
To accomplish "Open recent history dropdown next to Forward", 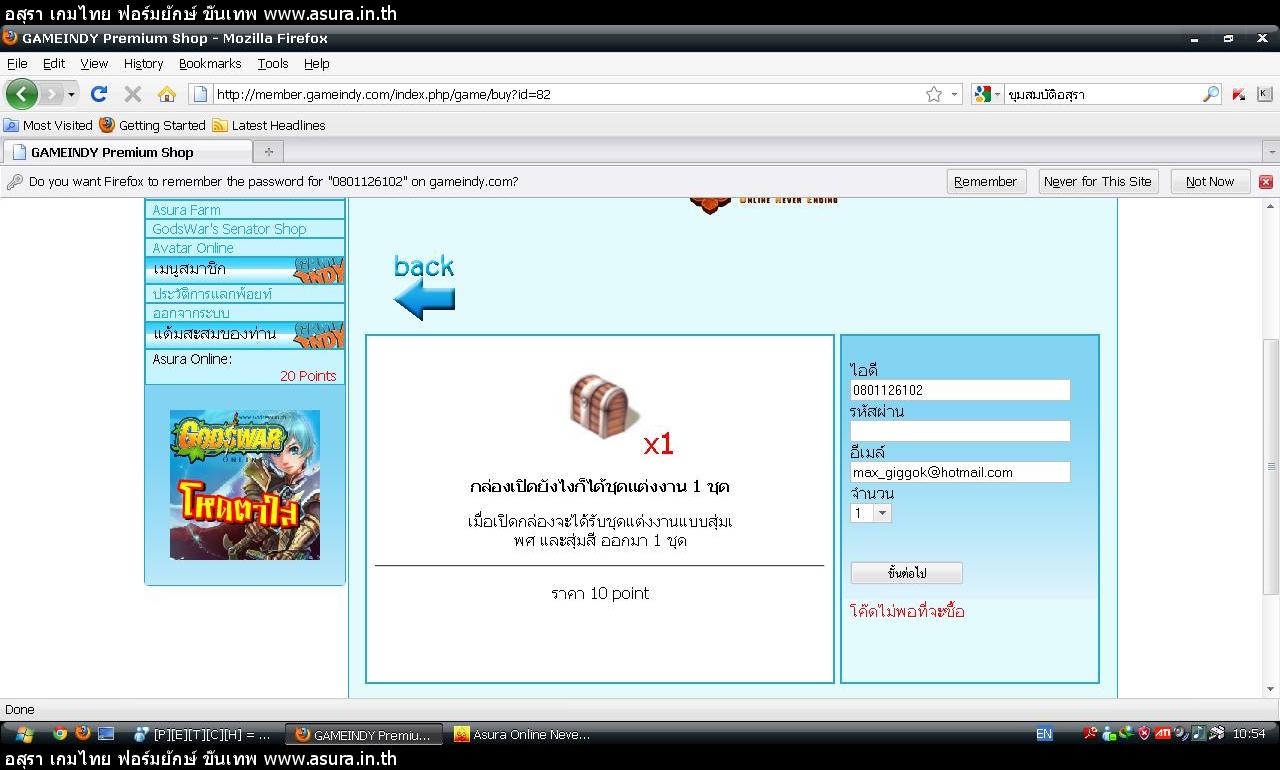I will tap(71, 94).
